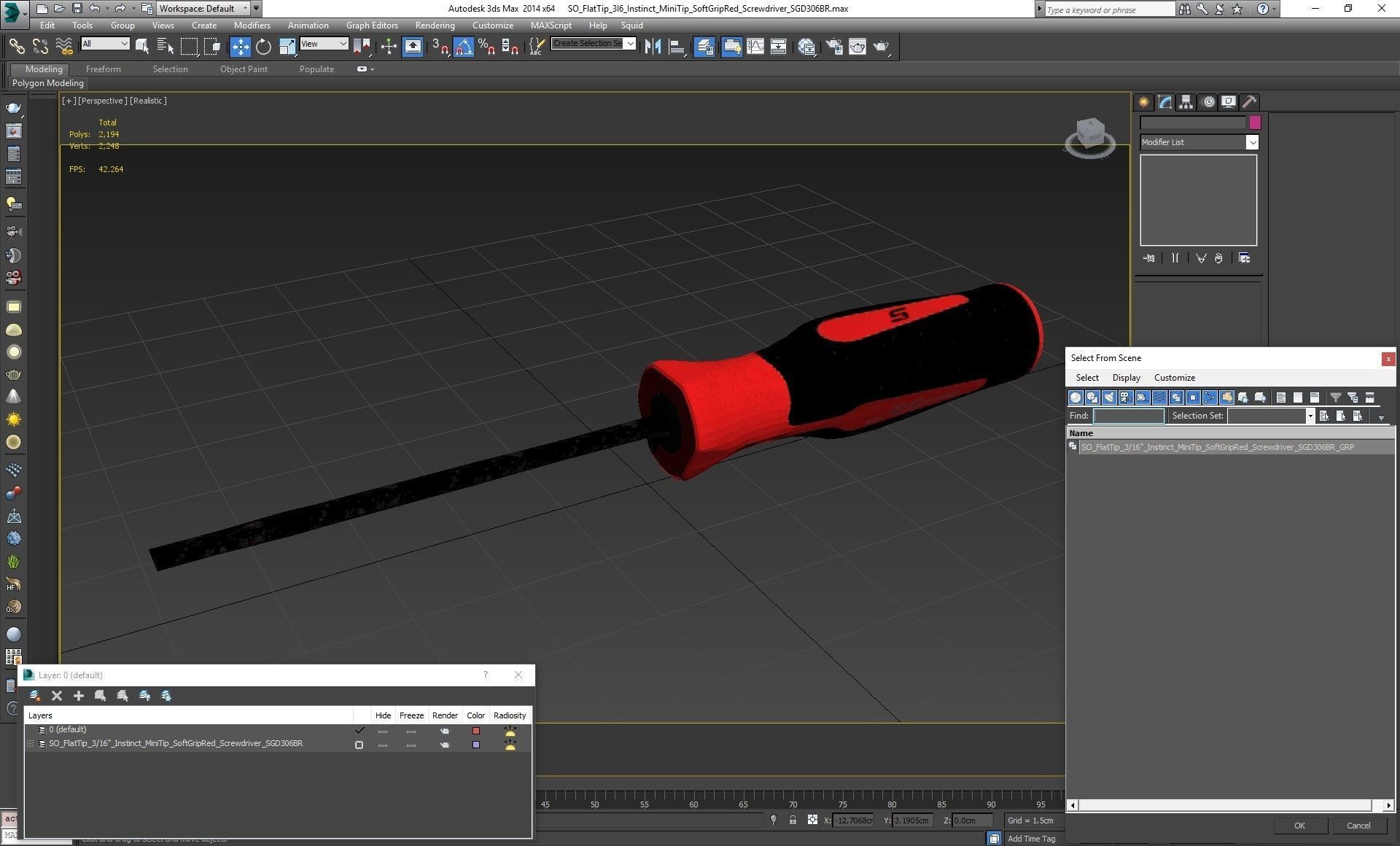1400x846 pixels.
Task: Click Delete layer X icon in Layer dialog
Action: pyautogui.click(x=57, y=696)
